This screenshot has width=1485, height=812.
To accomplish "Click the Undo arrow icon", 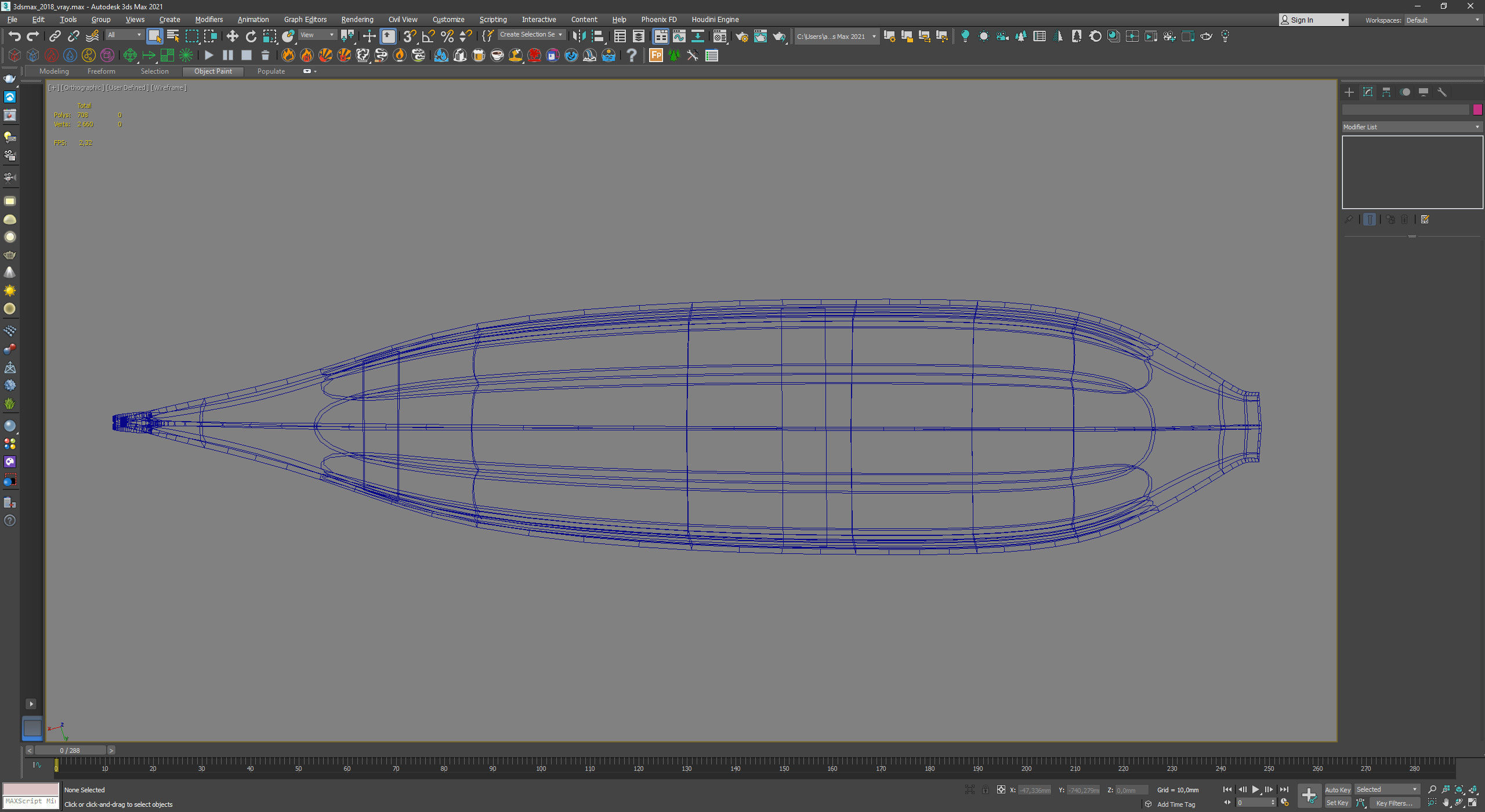I will coord(15,37).
